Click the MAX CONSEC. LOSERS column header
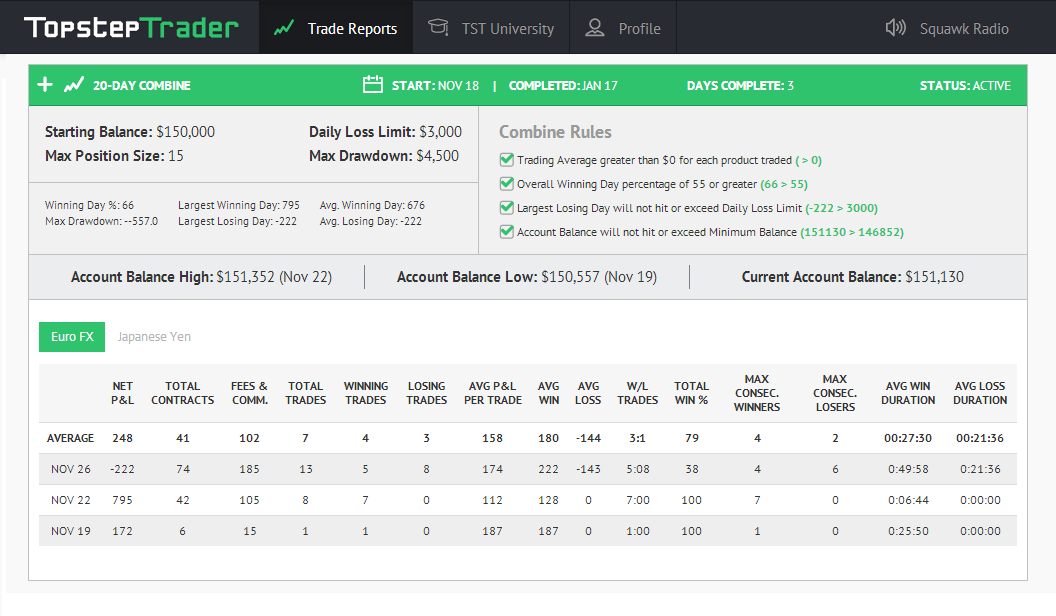 [835, 393]
